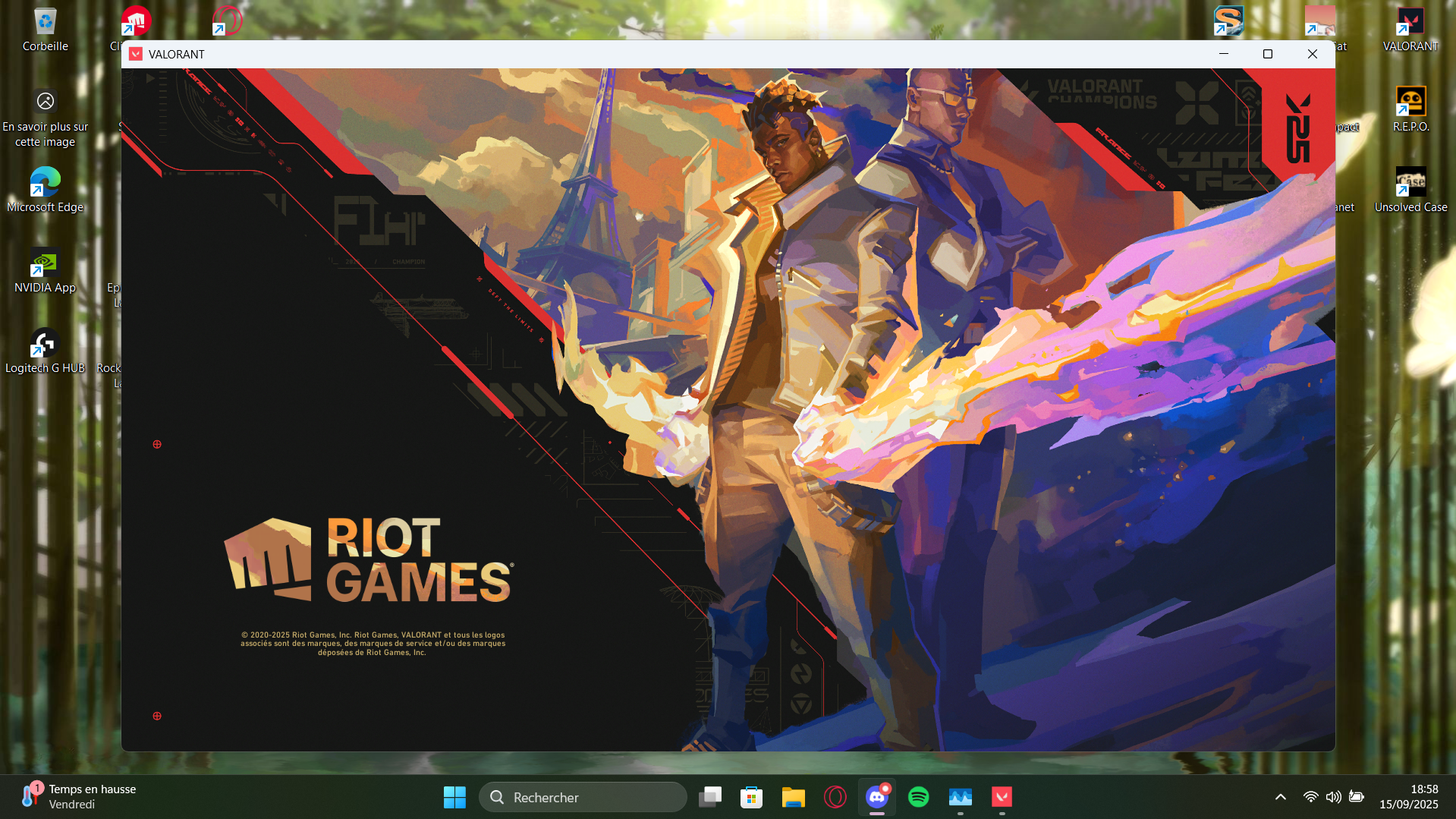Open the 'Temps en hausse' weather widget
This screenshot has height=819, width=1456.
(78, 797)
